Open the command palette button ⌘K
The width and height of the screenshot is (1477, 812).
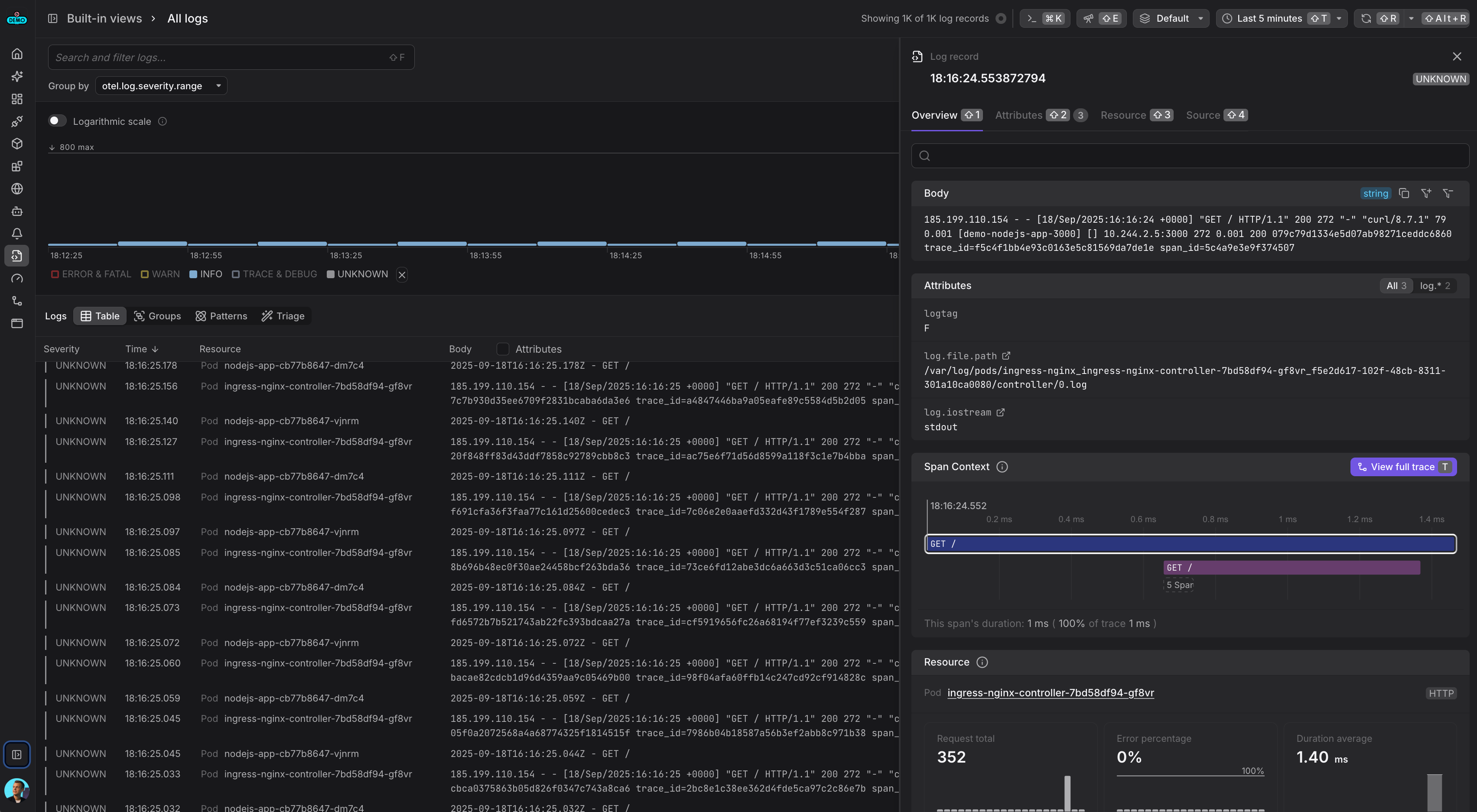point(1044,18)
